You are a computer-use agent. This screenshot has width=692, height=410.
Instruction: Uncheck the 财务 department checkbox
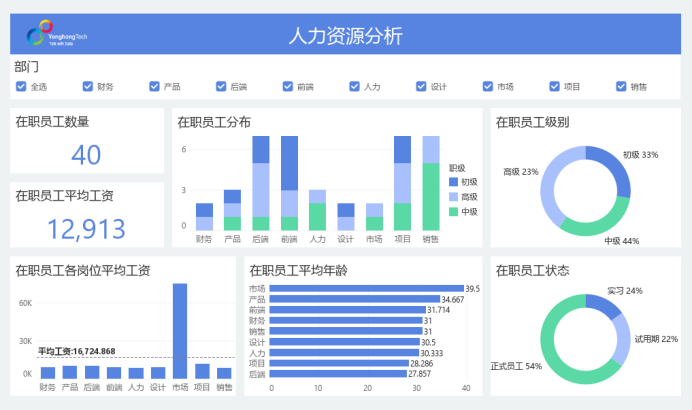click(x=88, y=87)
